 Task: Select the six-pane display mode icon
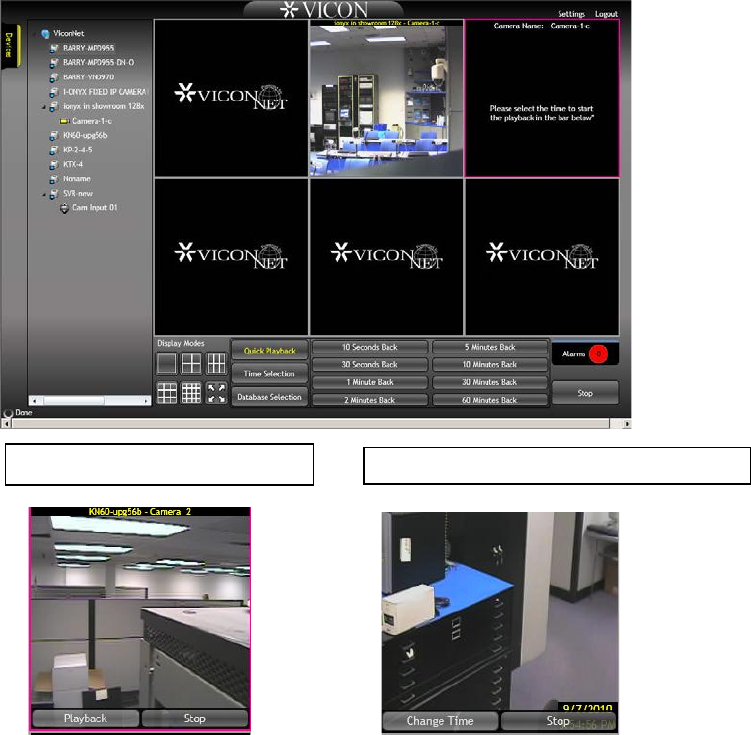coord(216,363)
